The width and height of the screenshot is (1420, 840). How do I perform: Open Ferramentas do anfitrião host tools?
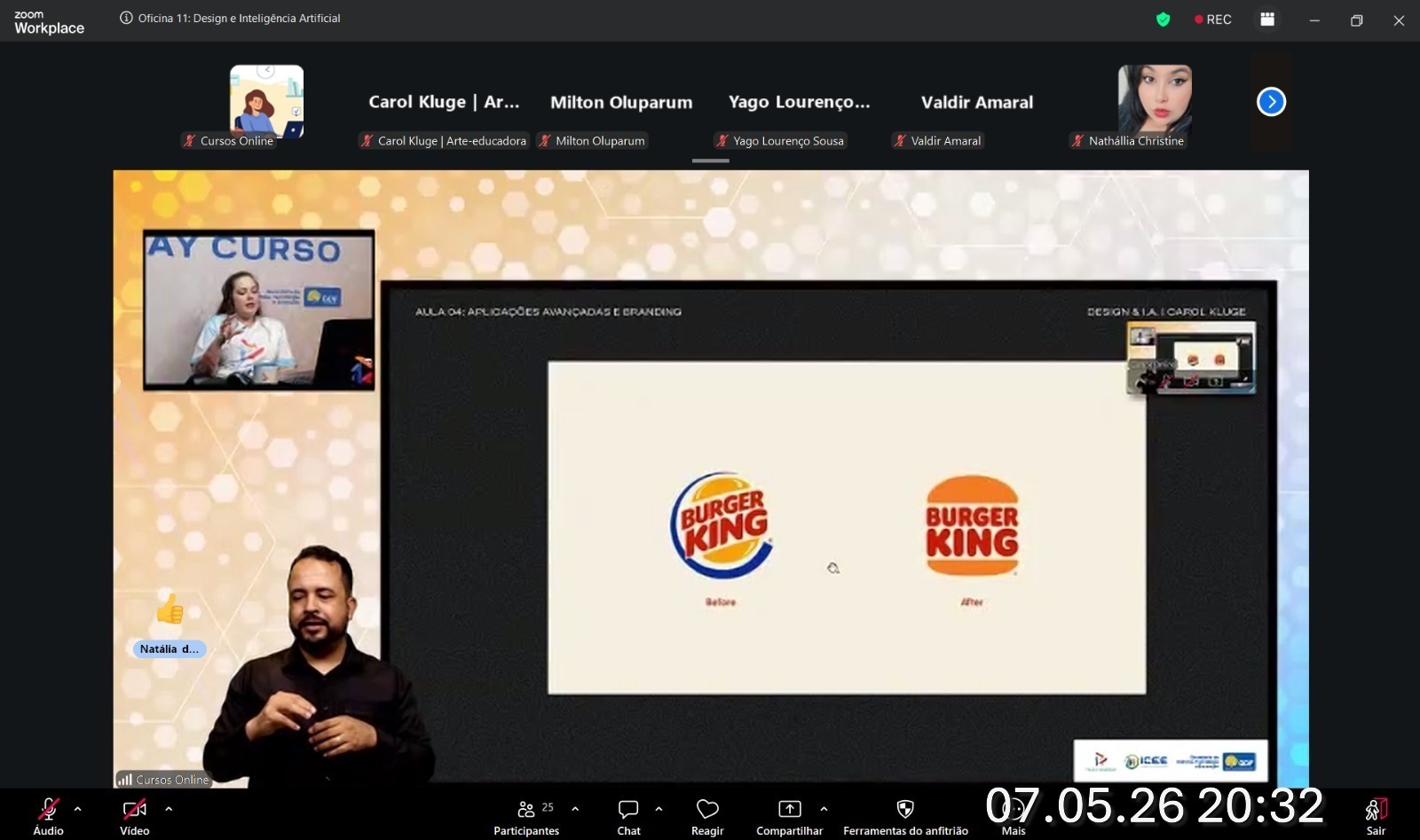tap(905, 816)
